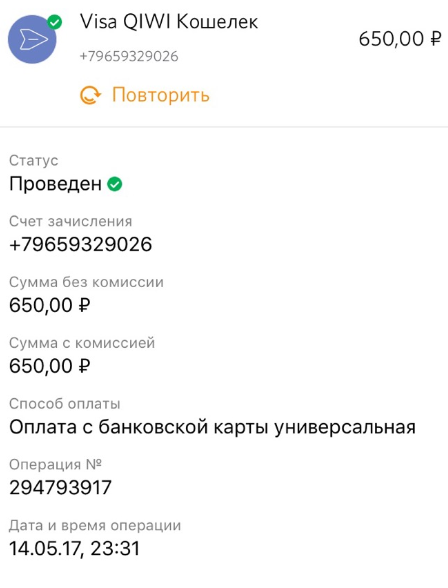Tap the Счет зачисления account number +79659329026

tap(81, 244)
